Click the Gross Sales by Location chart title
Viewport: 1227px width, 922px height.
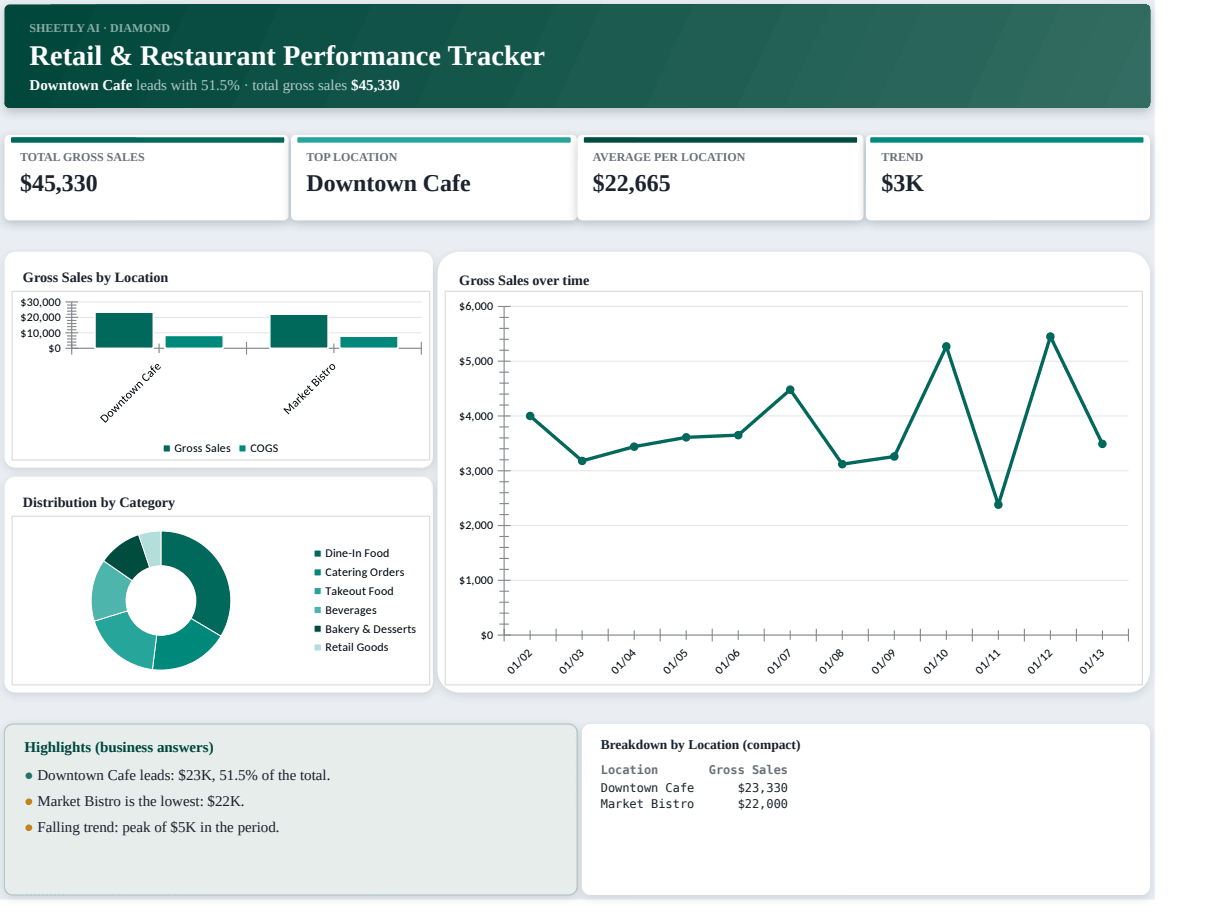[95, 278]
